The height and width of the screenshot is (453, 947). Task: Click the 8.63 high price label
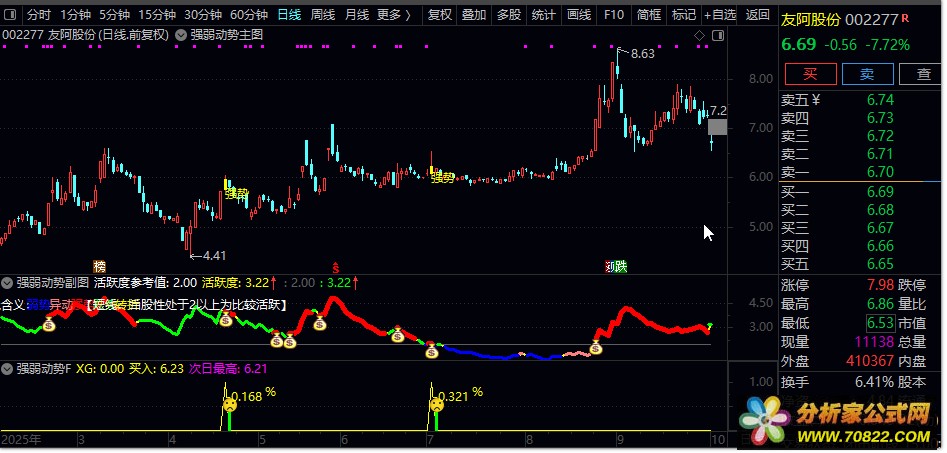point(643,54)
